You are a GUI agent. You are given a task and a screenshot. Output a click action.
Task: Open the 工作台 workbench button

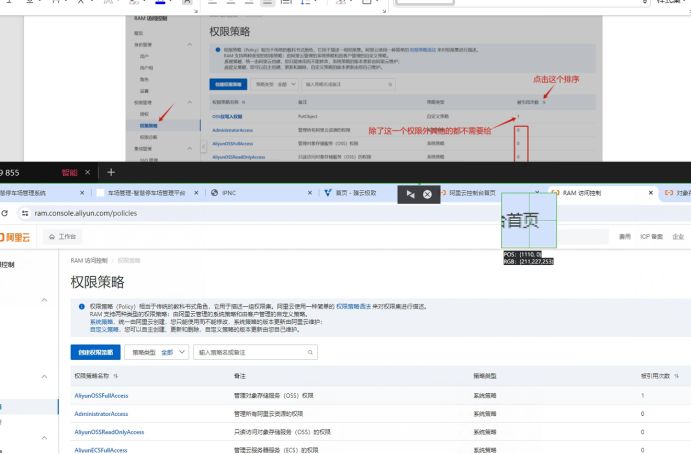point(63,237)
